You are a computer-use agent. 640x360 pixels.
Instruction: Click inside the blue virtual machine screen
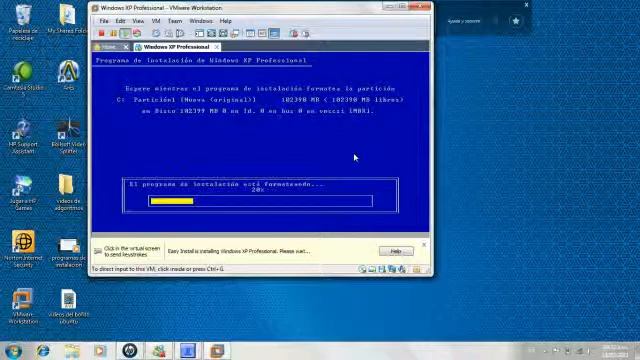tap(260, 142)
